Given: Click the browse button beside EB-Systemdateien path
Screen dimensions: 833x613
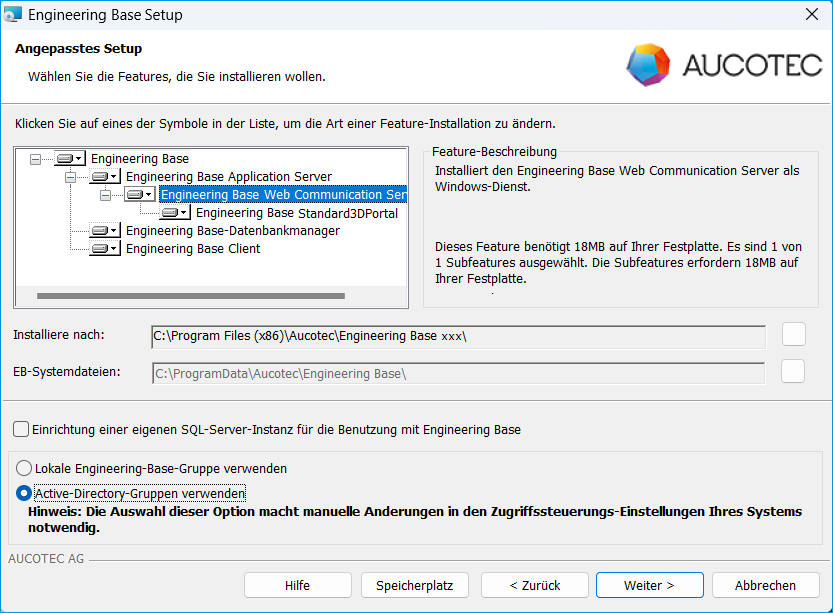Looking at the screenshot, I should (x=793, y=372).
